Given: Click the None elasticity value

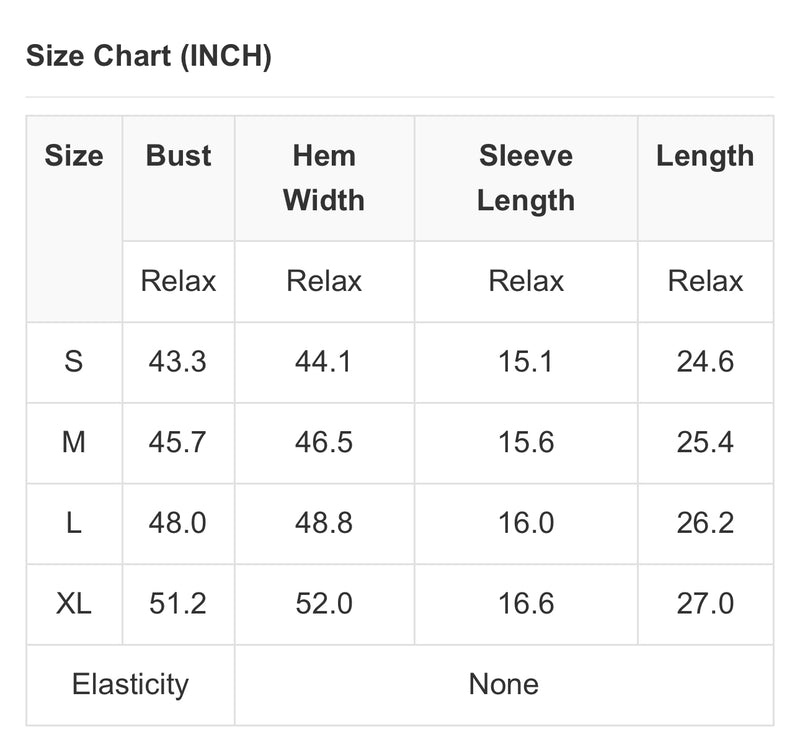Looking at the screenshot, I should pos(504,685).
